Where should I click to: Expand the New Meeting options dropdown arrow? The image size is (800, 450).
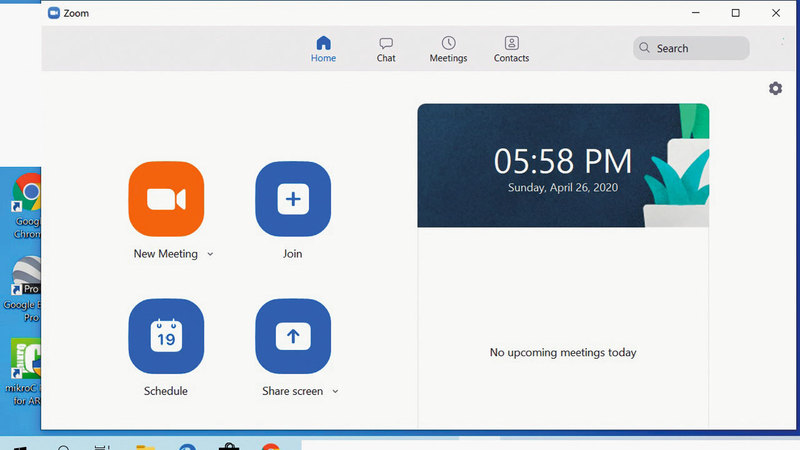click(x=210, y=254)
